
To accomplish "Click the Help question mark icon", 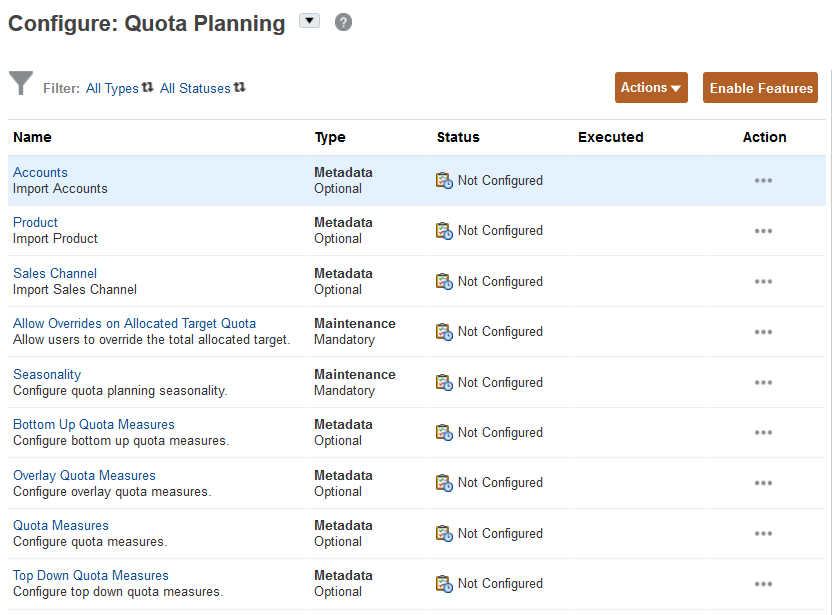I will point(343,21).
